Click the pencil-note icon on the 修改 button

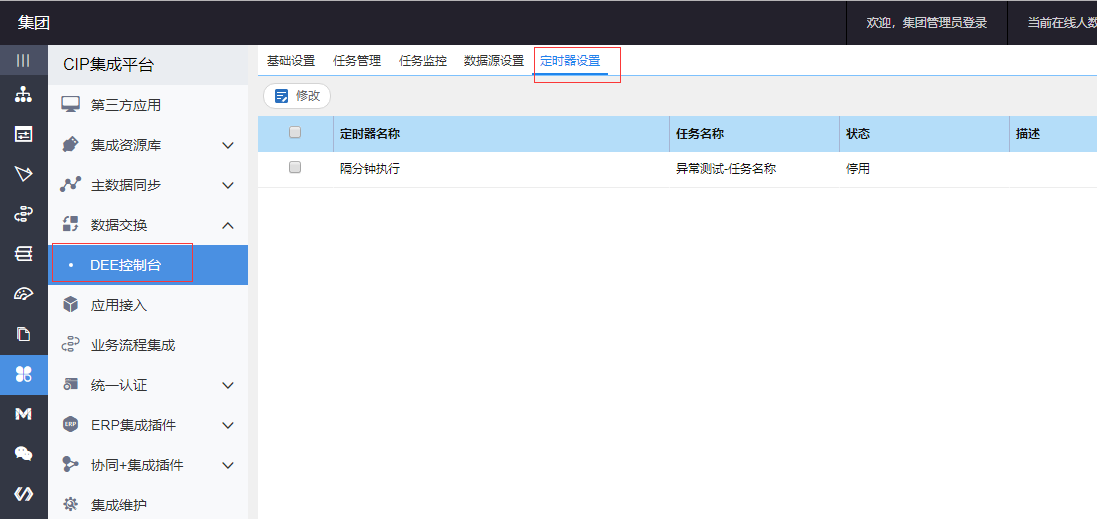pyautogui.click(x=282, y=97)
